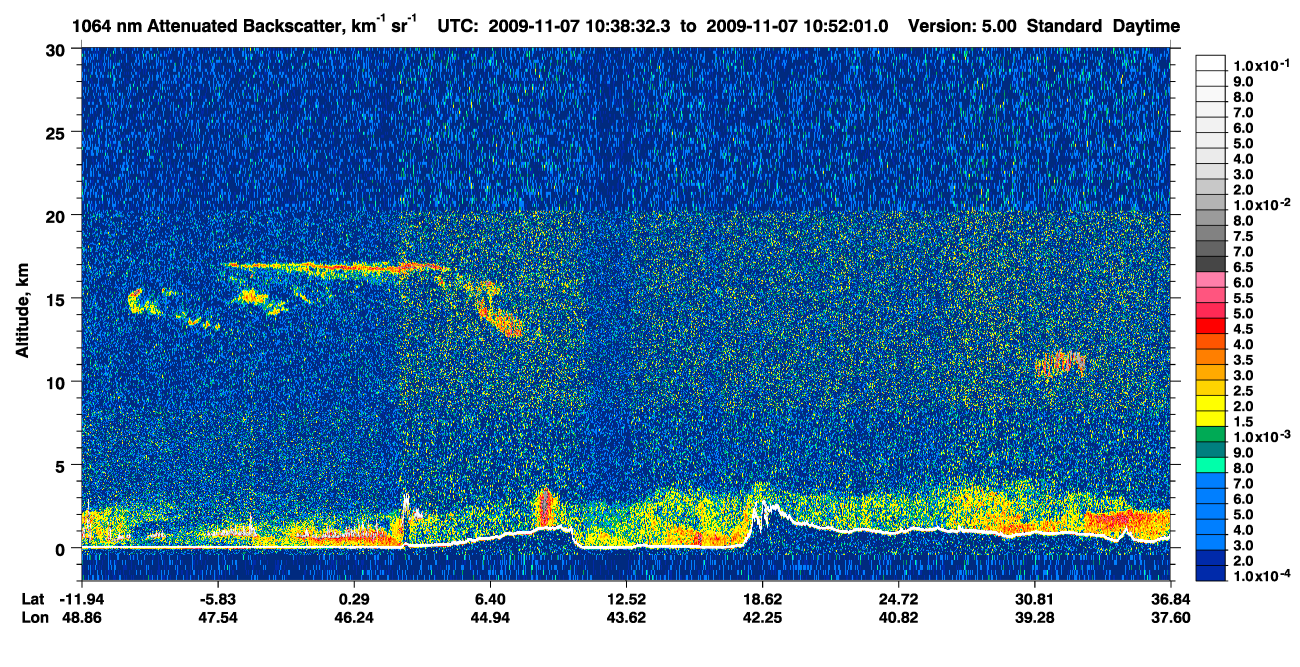Click the 'Lon' row label

coord(35,617)
